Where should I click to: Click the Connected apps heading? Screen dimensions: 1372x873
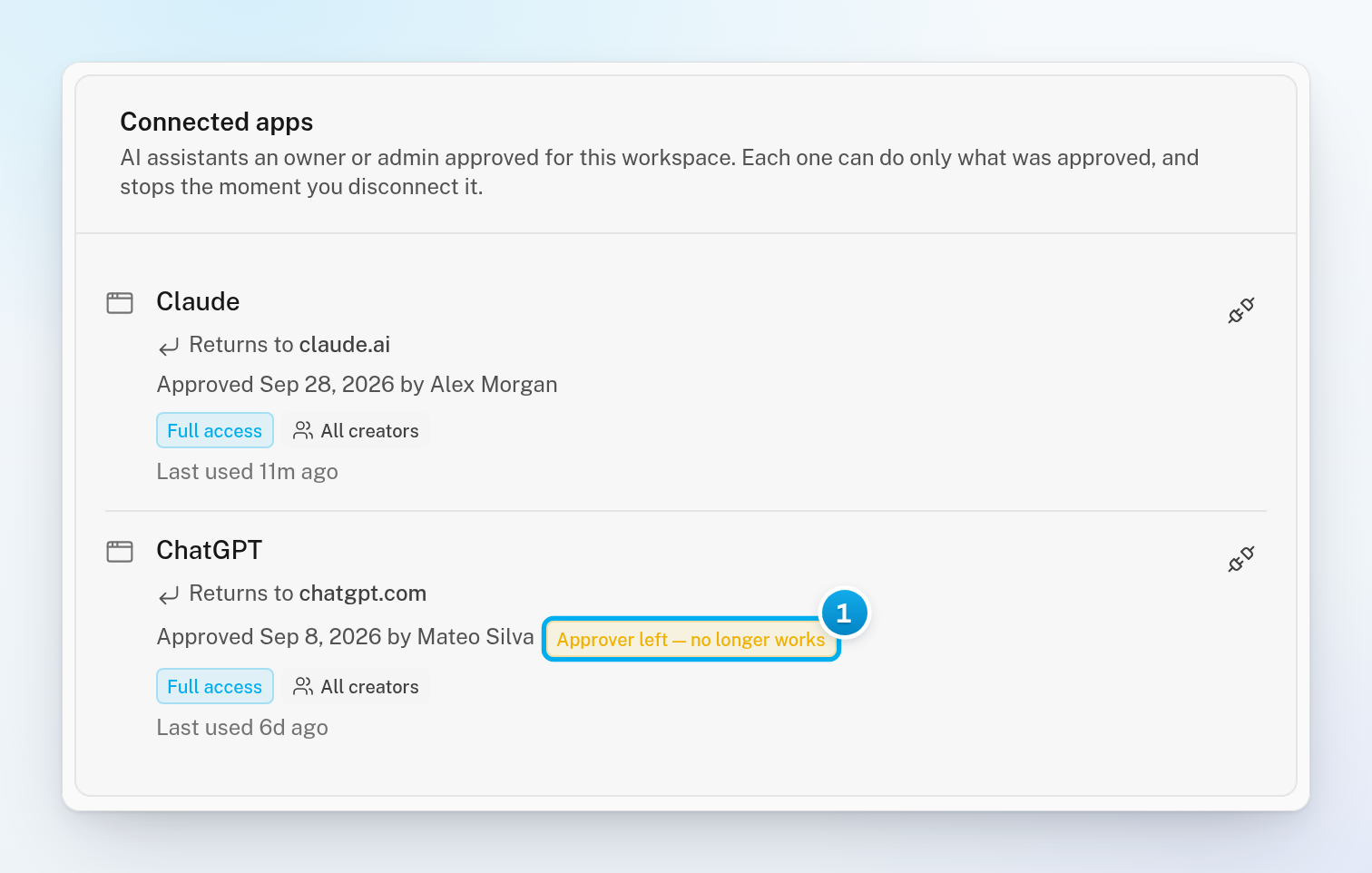[x=217, y=122]
